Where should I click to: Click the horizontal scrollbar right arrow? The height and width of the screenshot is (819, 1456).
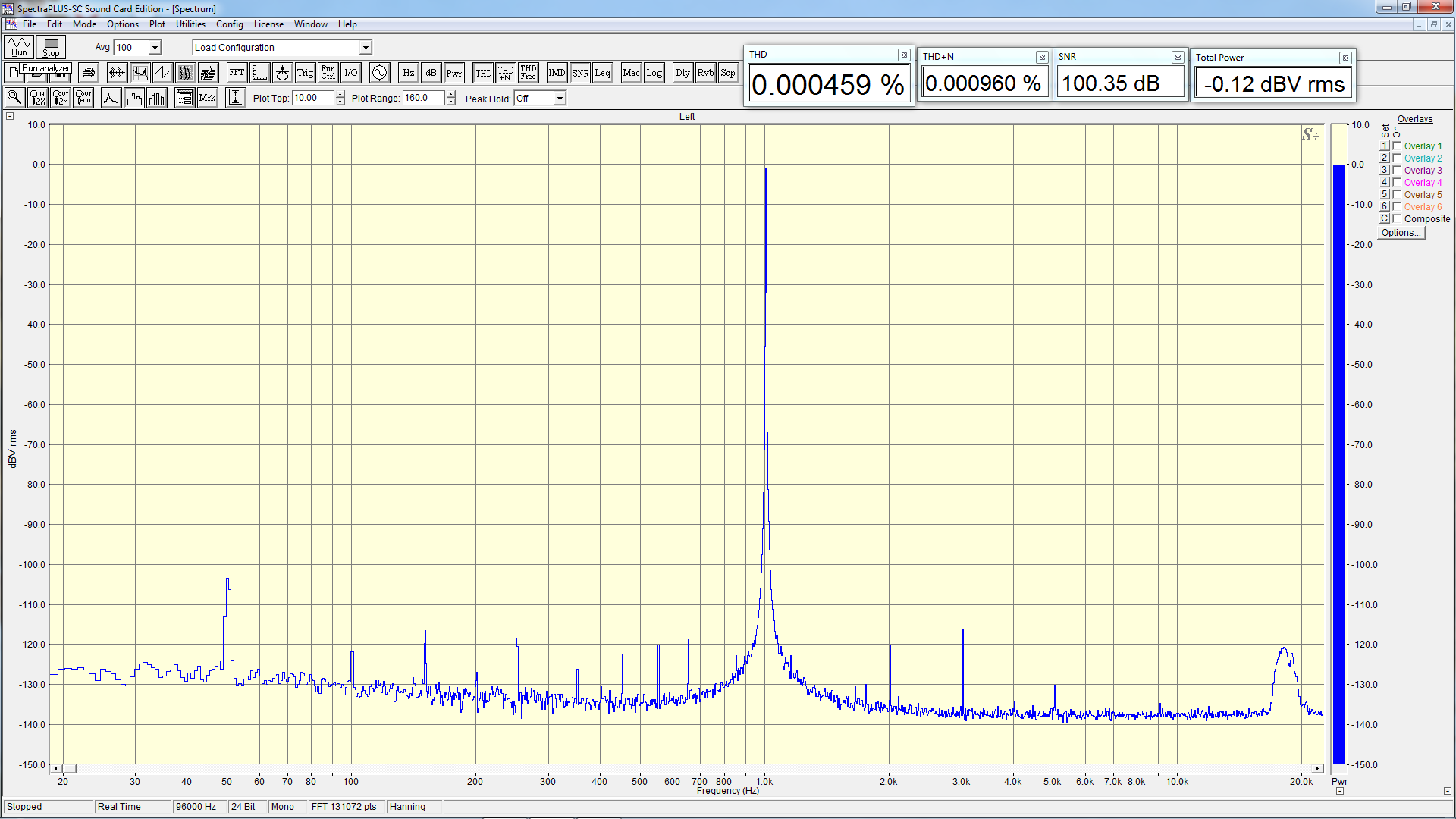point(1317,769)
